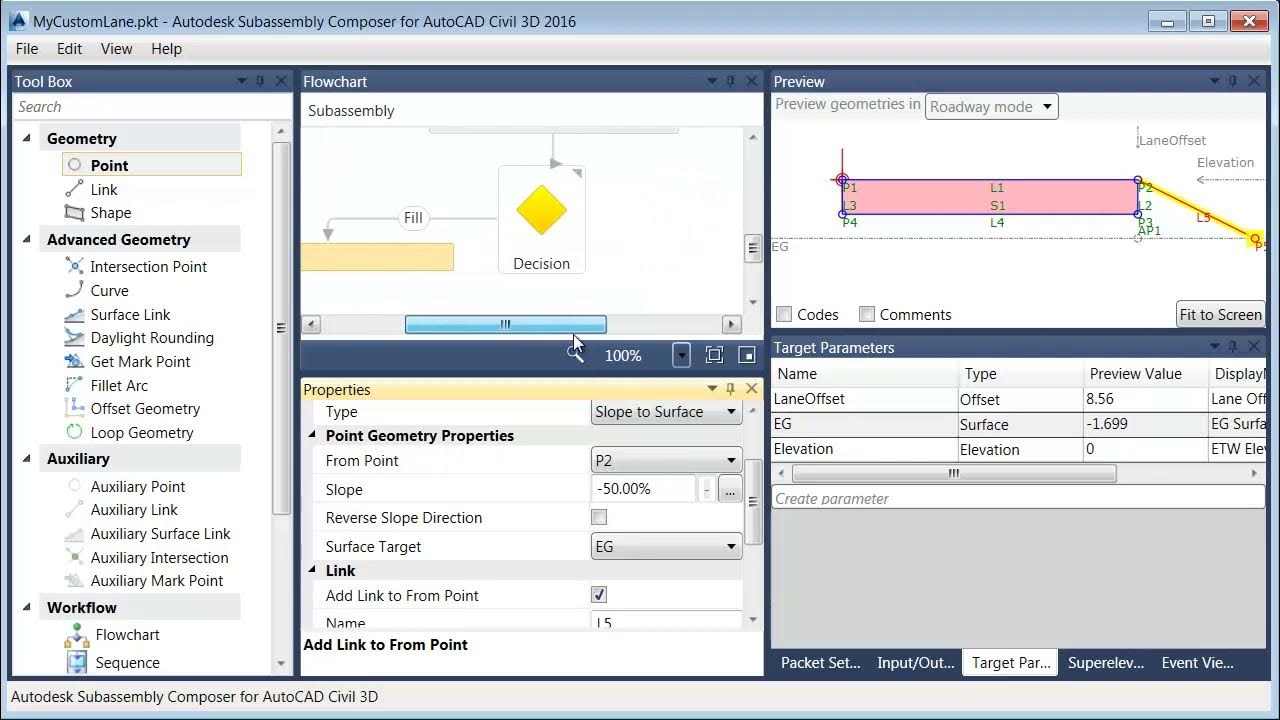The height and width of the screenshot is (720, 1280).
Task: Pick the Offset Geometry tool icon
Action: 74,408
